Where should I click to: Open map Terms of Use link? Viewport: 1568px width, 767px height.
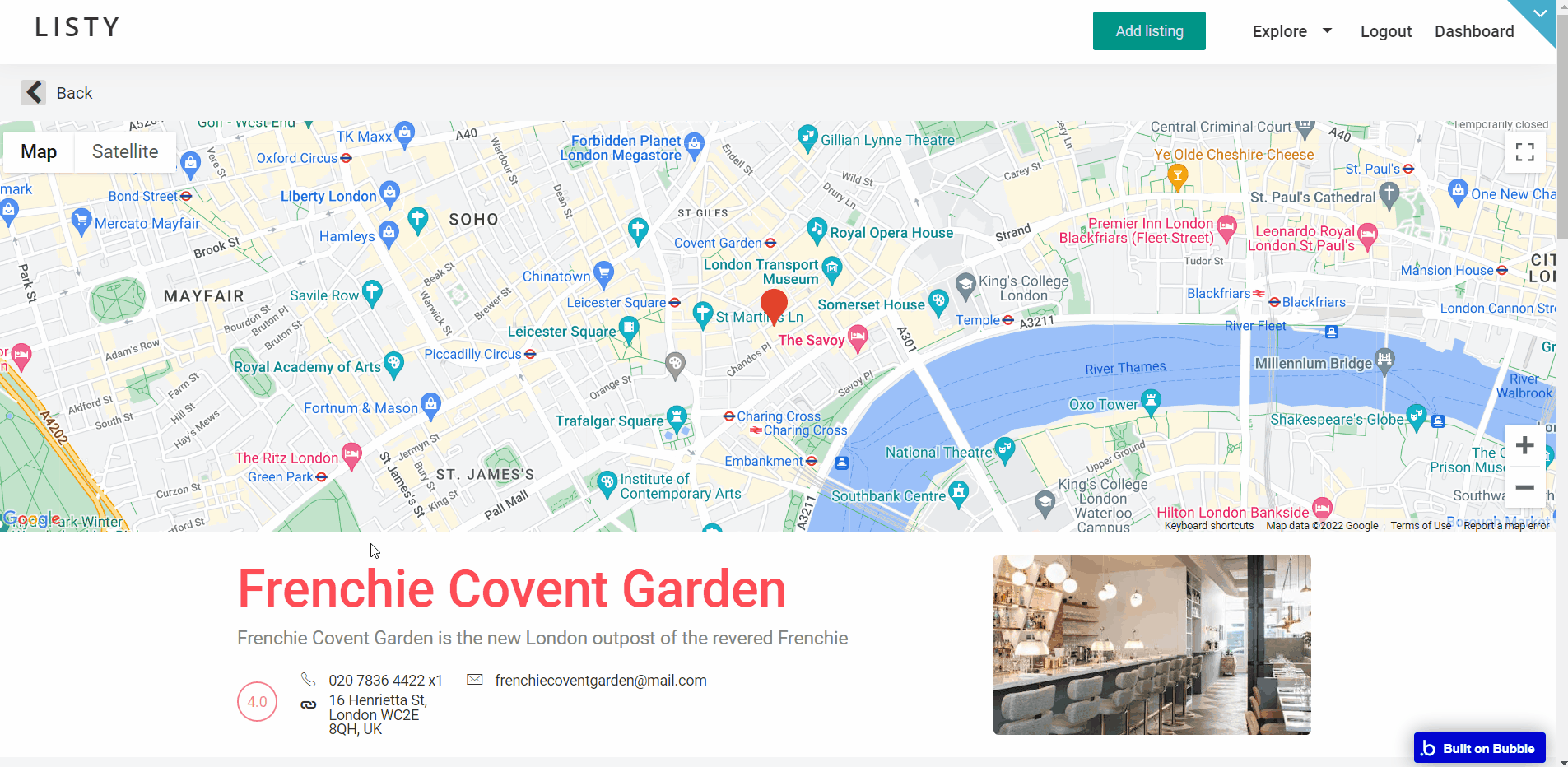(x=1421, y=526)
